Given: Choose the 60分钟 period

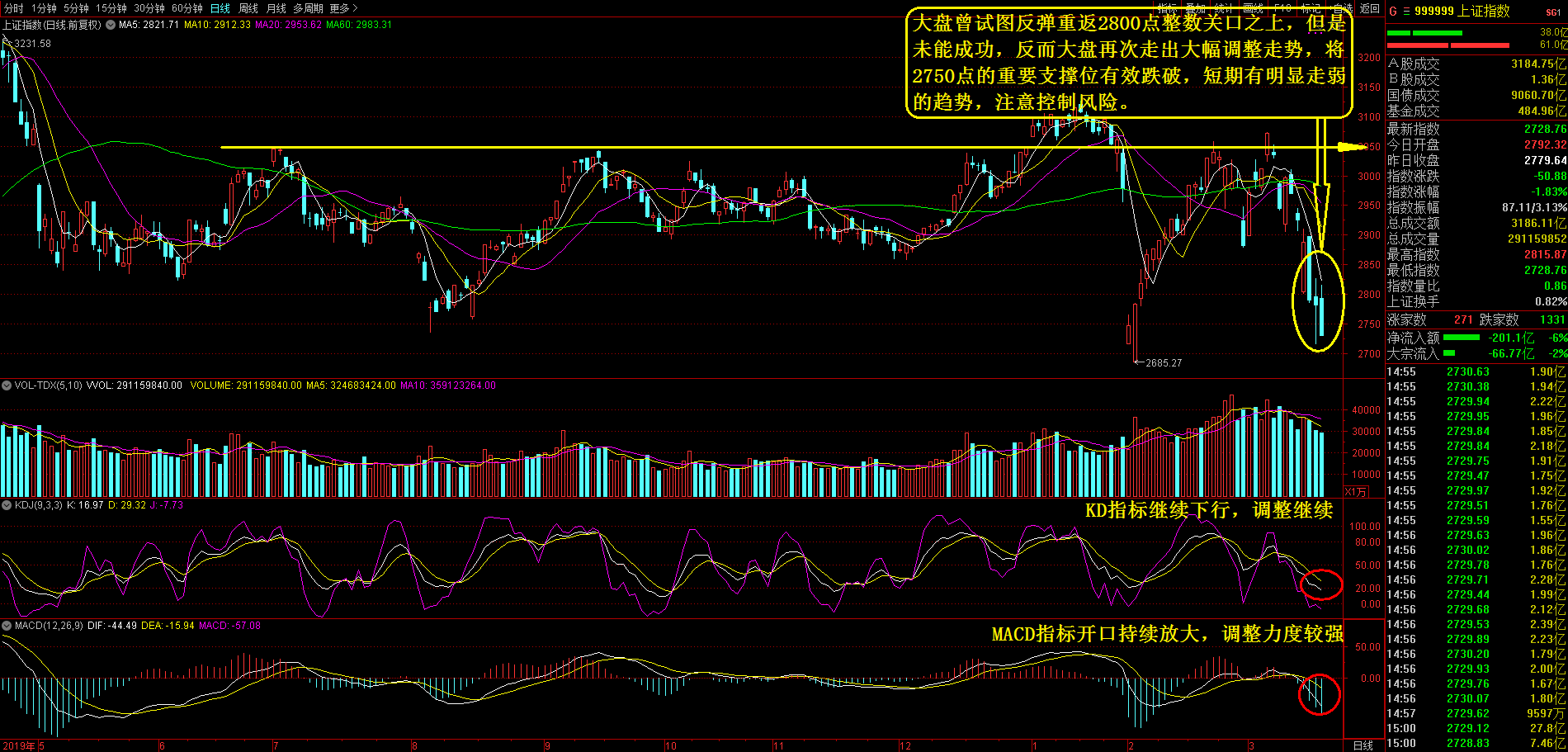Looking at the screenshot, I should click(x=187, y=8).
